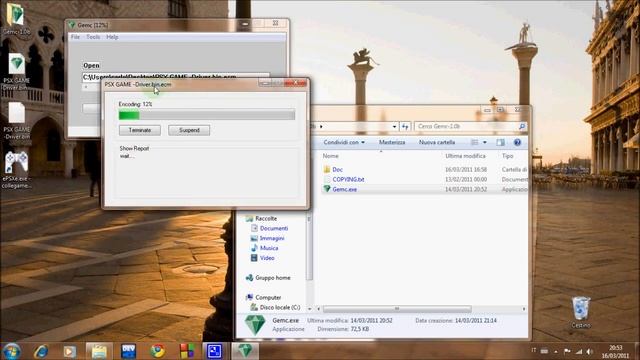Open the colorful squares taskbar application
The height and width of the screenshot is (360, 640).
coord(187,351)
